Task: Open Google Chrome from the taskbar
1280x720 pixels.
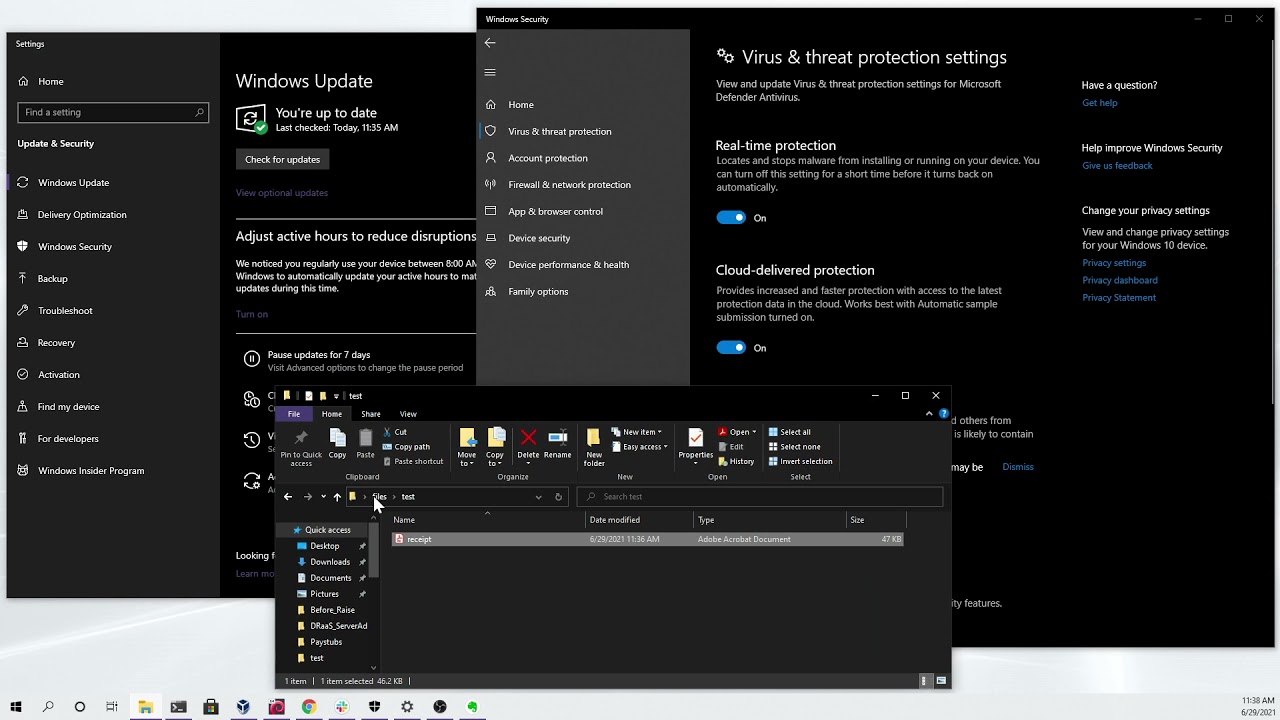Action: pos(309,707)
